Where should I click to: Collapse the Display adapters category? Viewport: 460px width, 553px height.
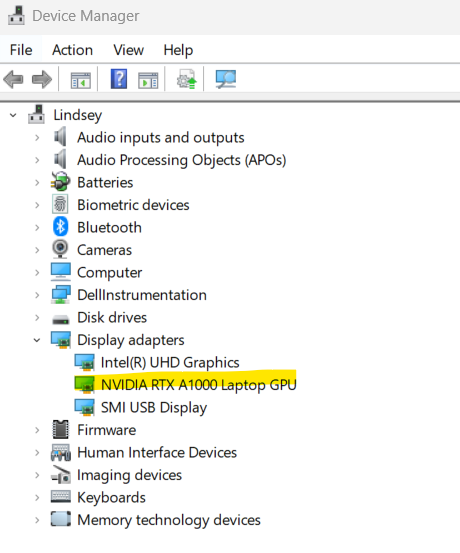(x=37, y=340)
